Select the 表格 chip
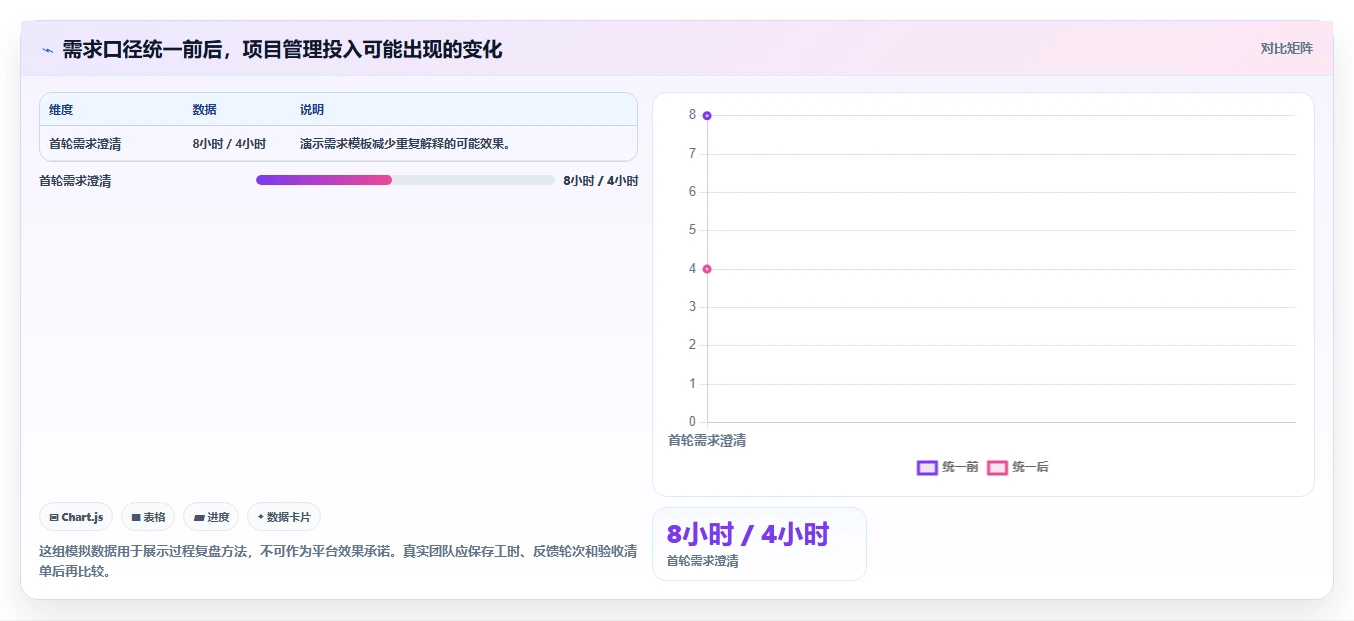The width and height of the screenshot is (1354, 621). point(148,517)
